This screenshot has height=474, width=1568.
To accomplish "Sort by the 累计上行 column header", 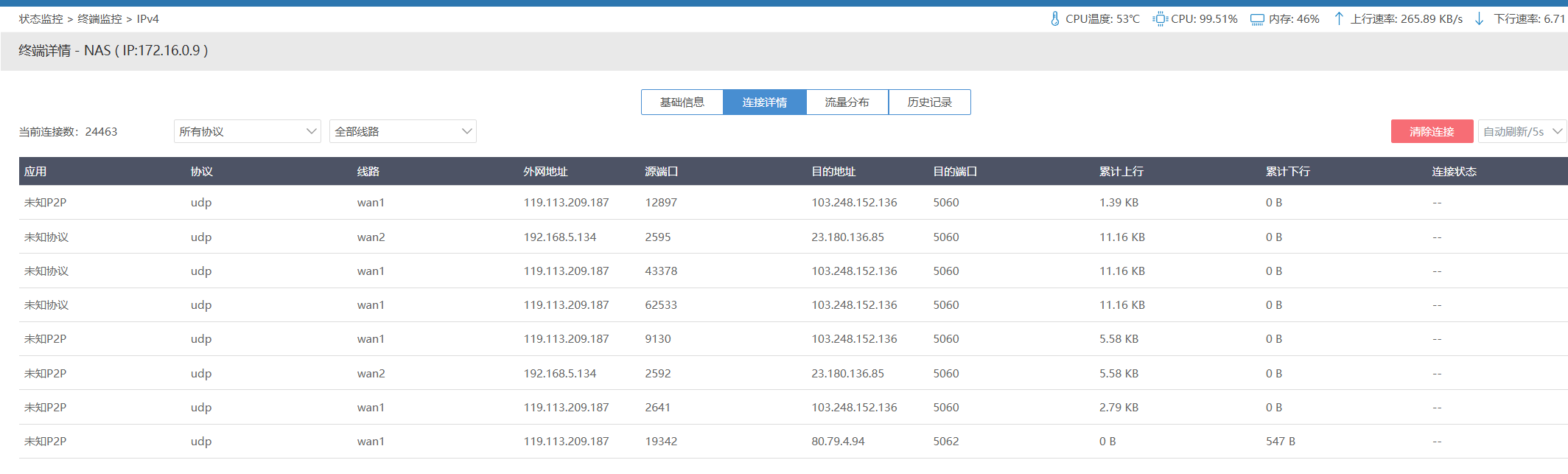I will tap(1121, 172).
